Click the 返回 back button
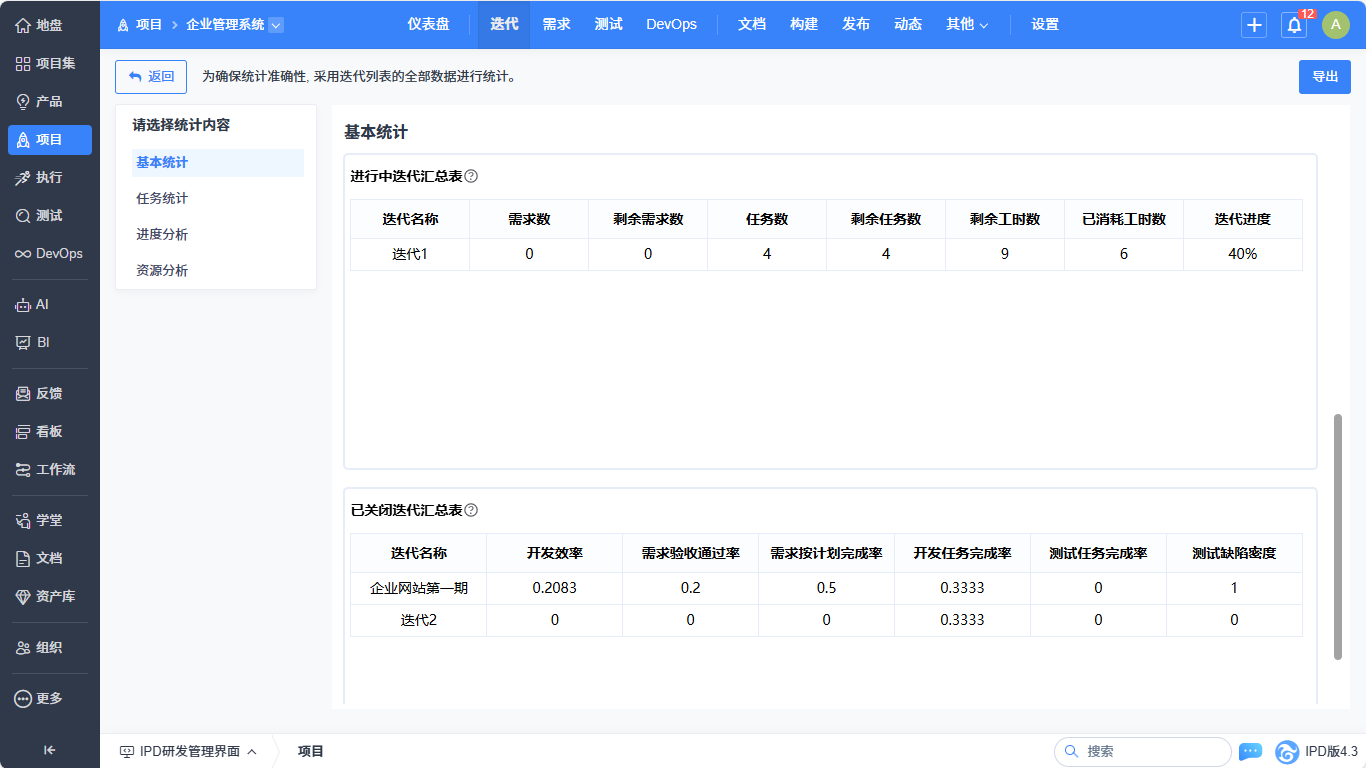This screenshot has width=1366, height=768. pos(151,76)
